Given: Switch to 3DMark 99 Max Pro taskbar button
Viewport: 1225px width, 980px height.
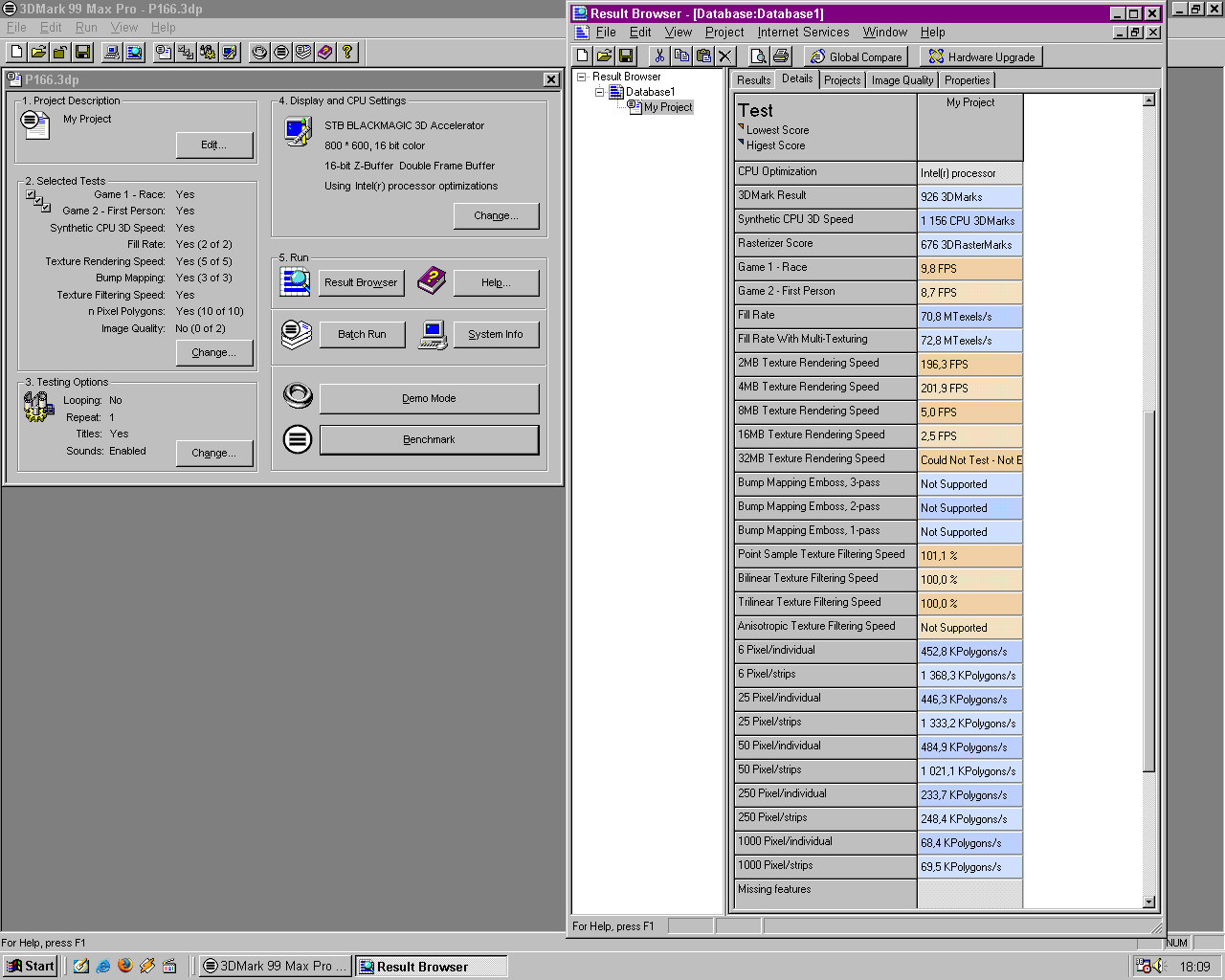Looking at the screenshot, I should pos(276,966).
